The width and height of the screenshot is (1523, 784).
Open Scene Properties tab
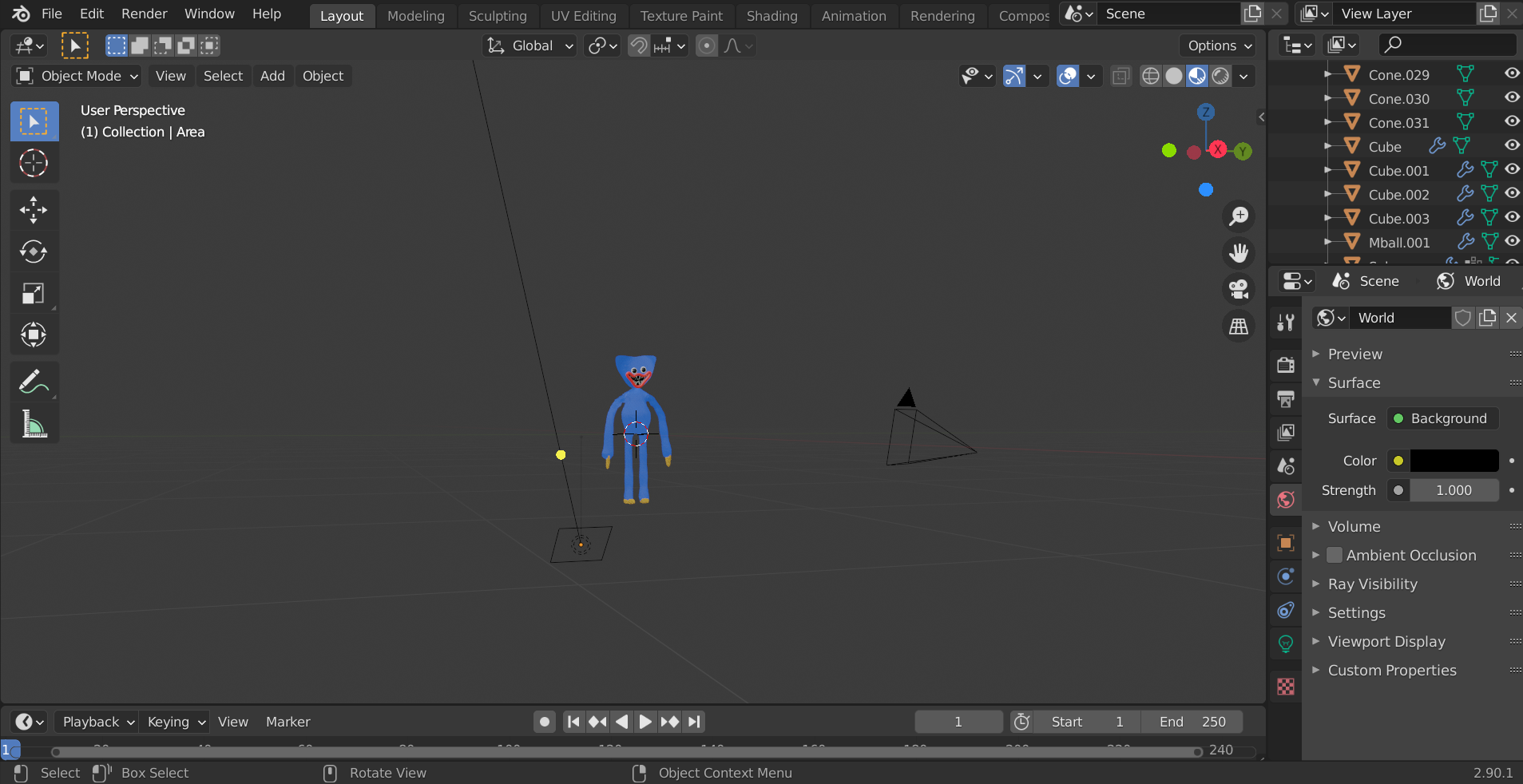(x=1285, y=465)
